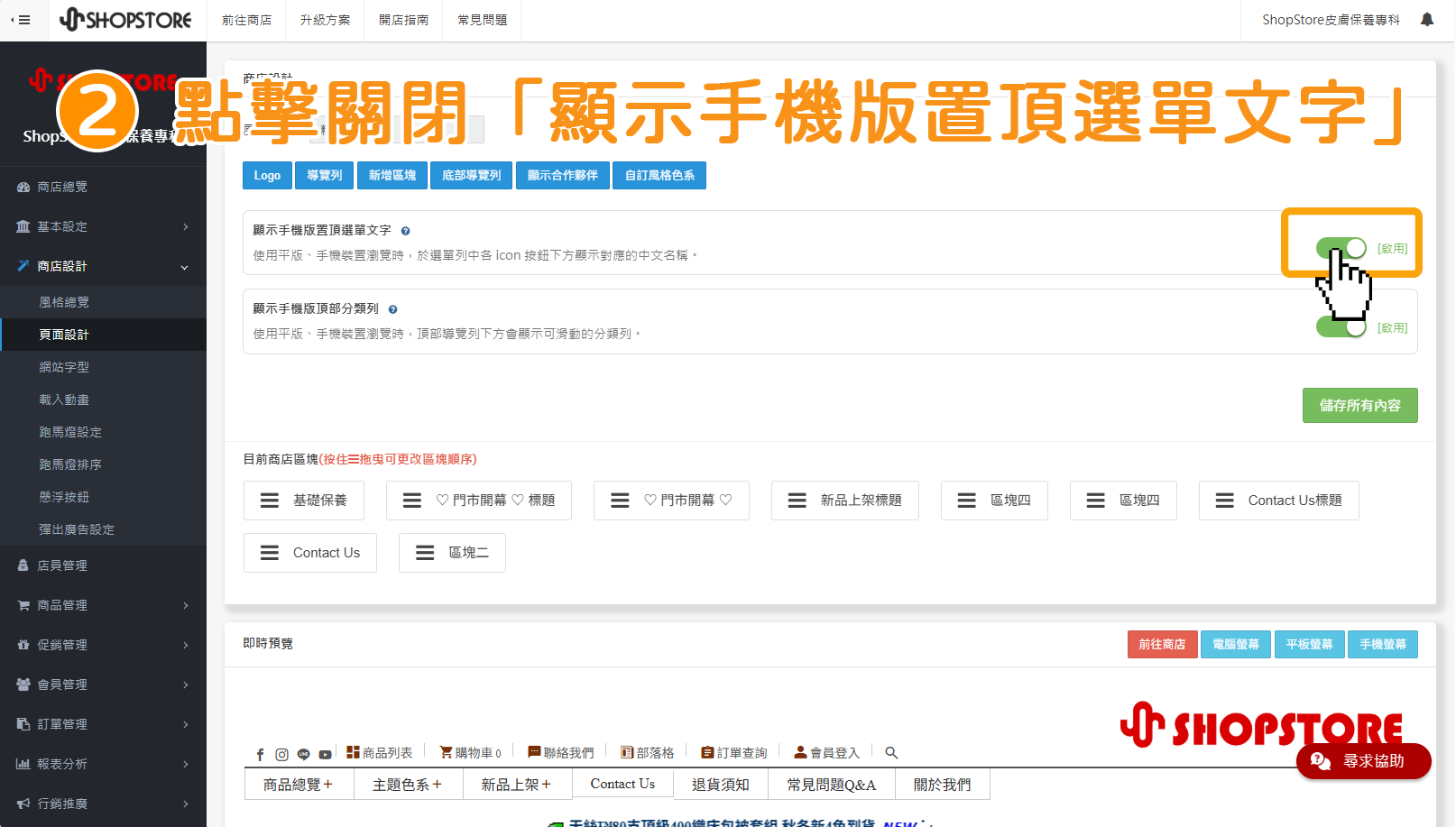Click the YouTube icon in preview

pos(326,754)
